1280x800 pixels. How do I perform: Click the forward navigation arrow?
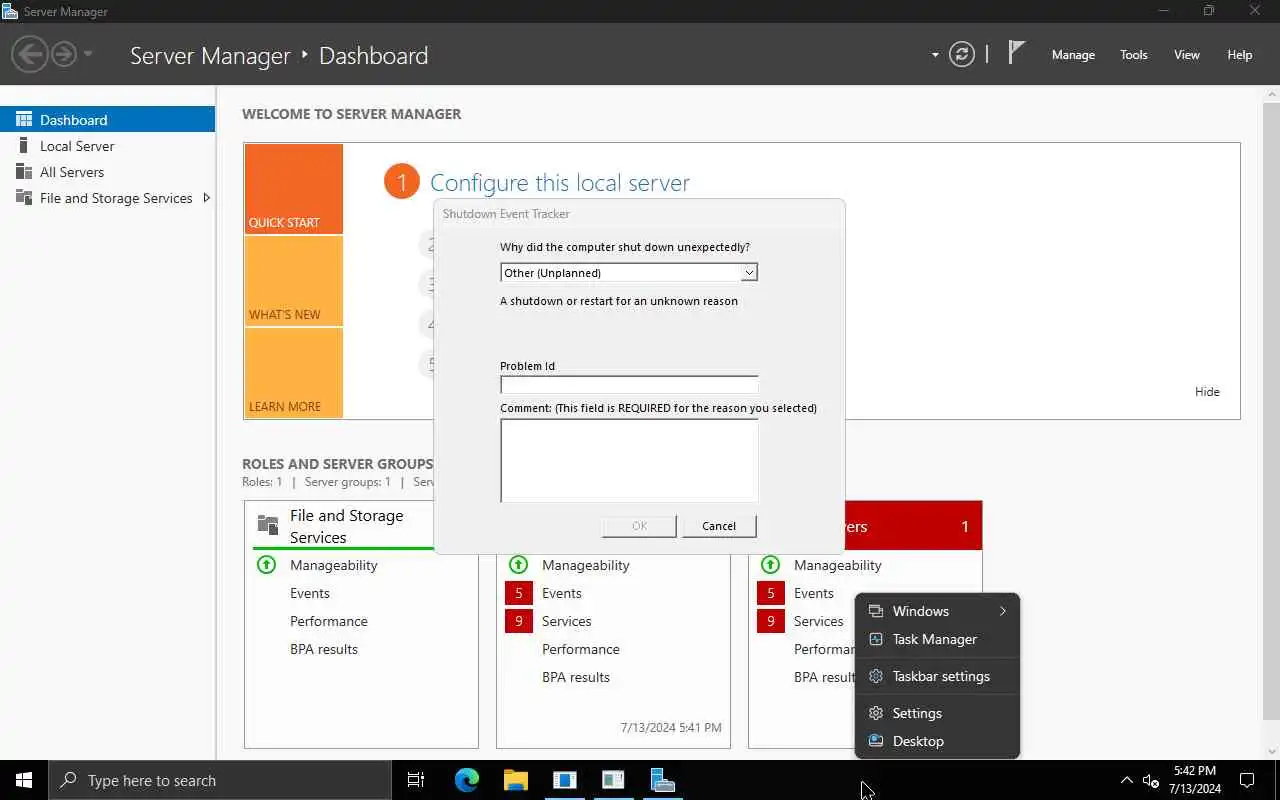pyautogui.click(x=64, y=54)
